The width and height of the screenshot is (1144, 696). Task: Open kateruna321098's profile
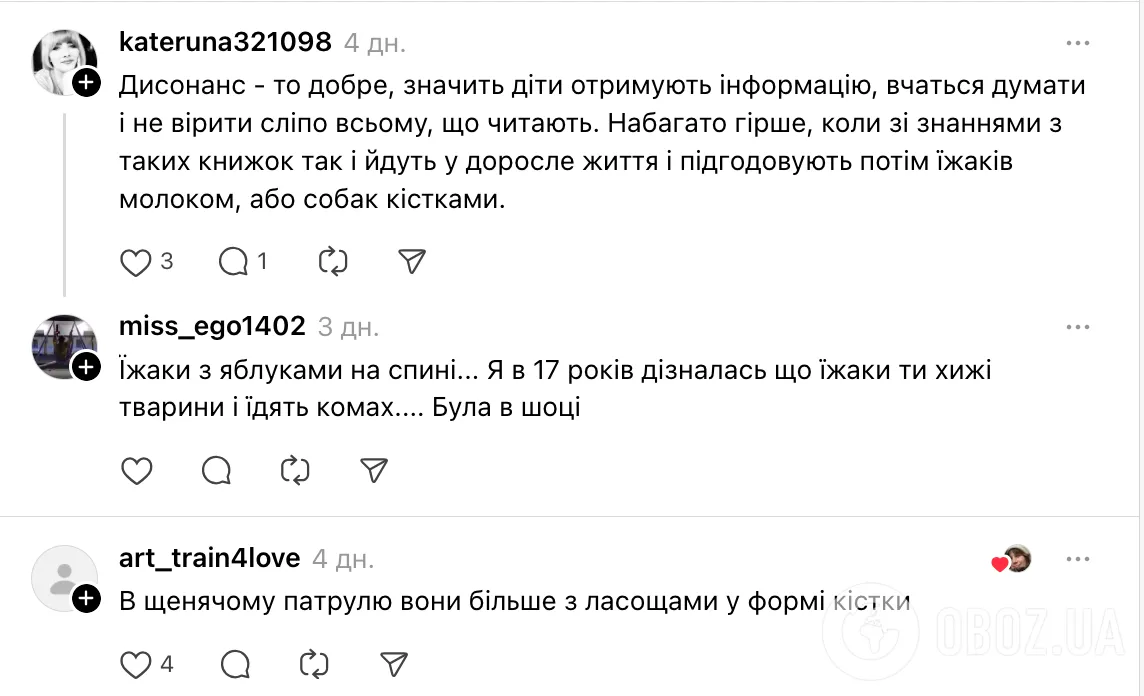[x=224, y=42]
